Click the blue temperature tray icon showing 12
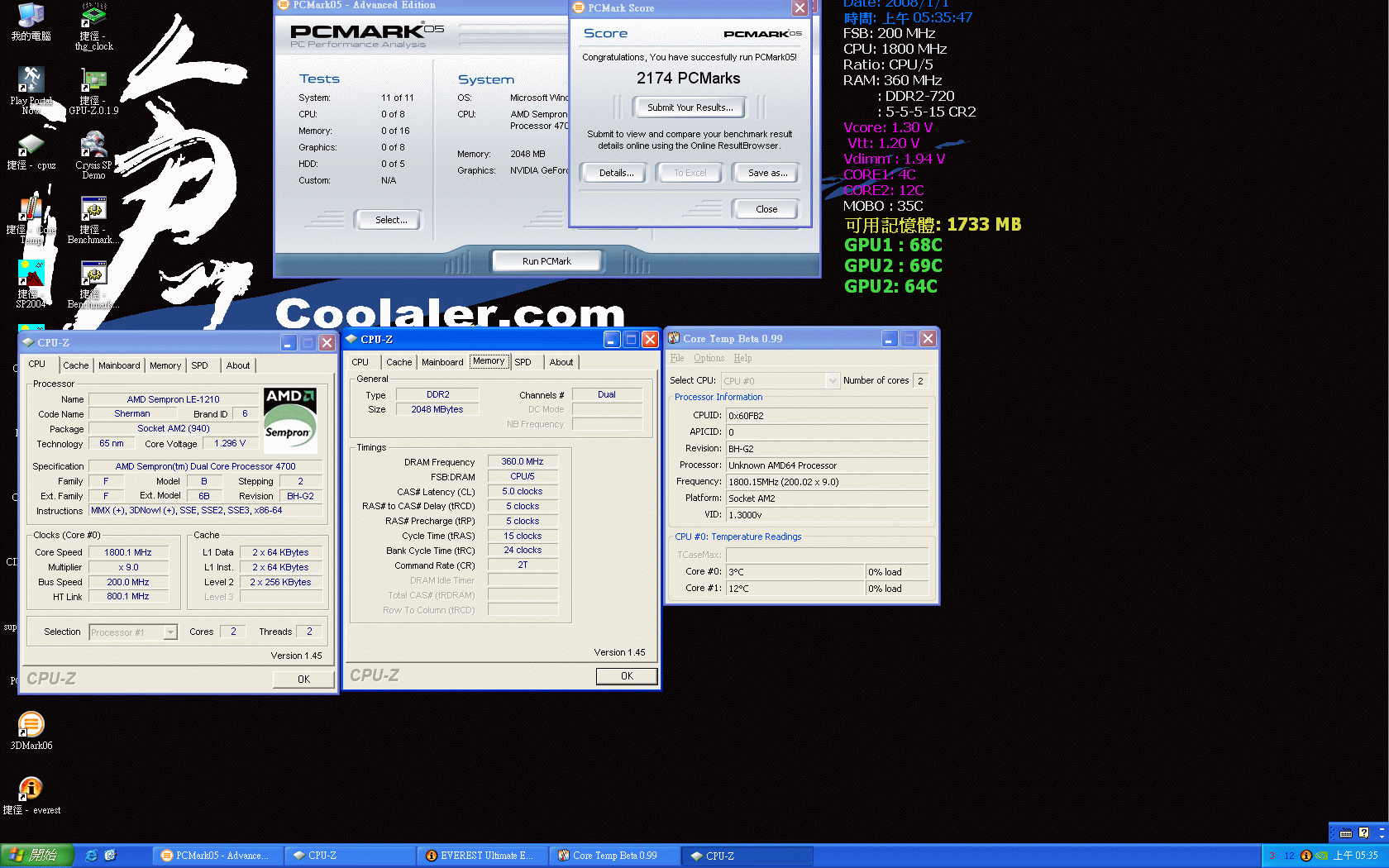Image resolution: width=1389 pixels, height=868 pixels. 1289,856
